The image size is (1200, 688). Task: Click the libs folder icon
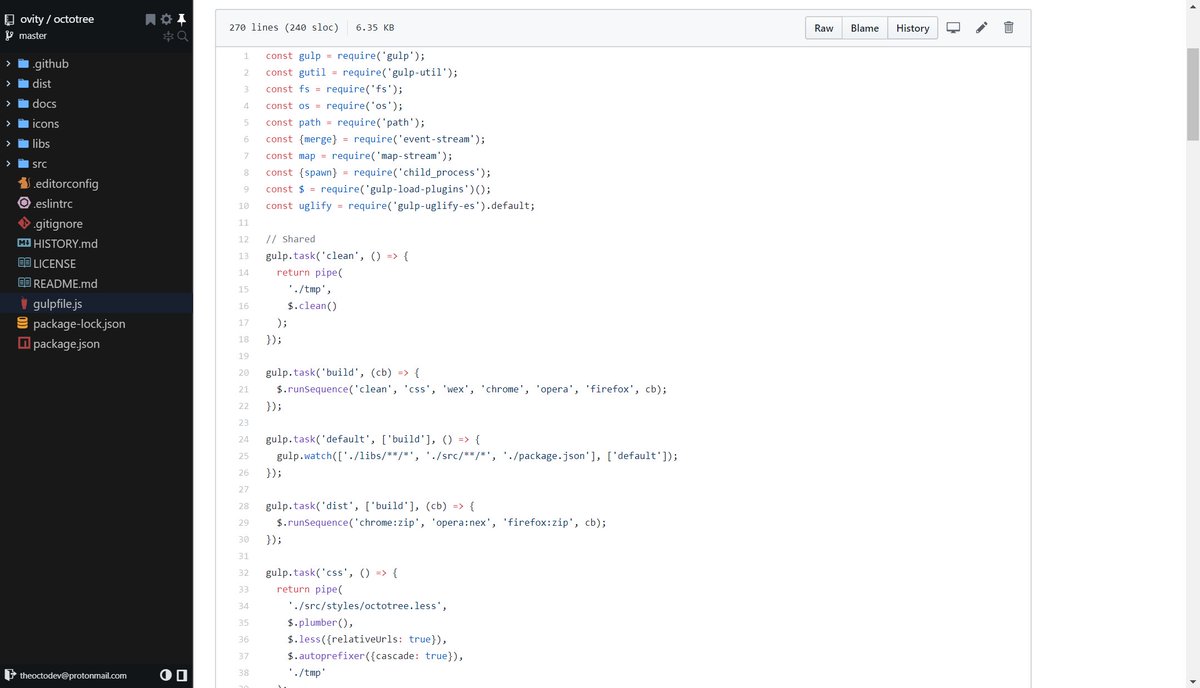24,144
